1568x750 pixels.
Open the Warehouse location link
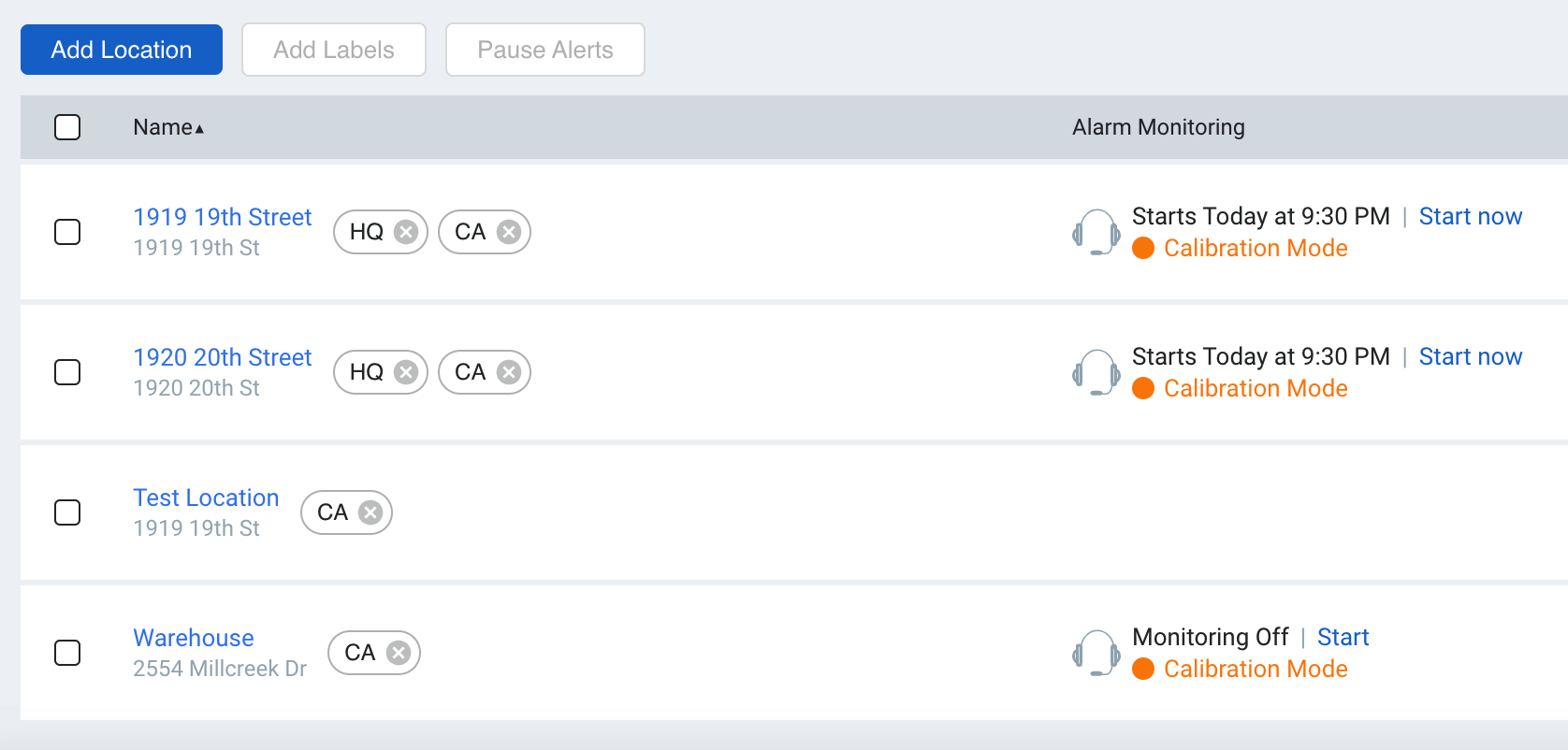[194, 638]
